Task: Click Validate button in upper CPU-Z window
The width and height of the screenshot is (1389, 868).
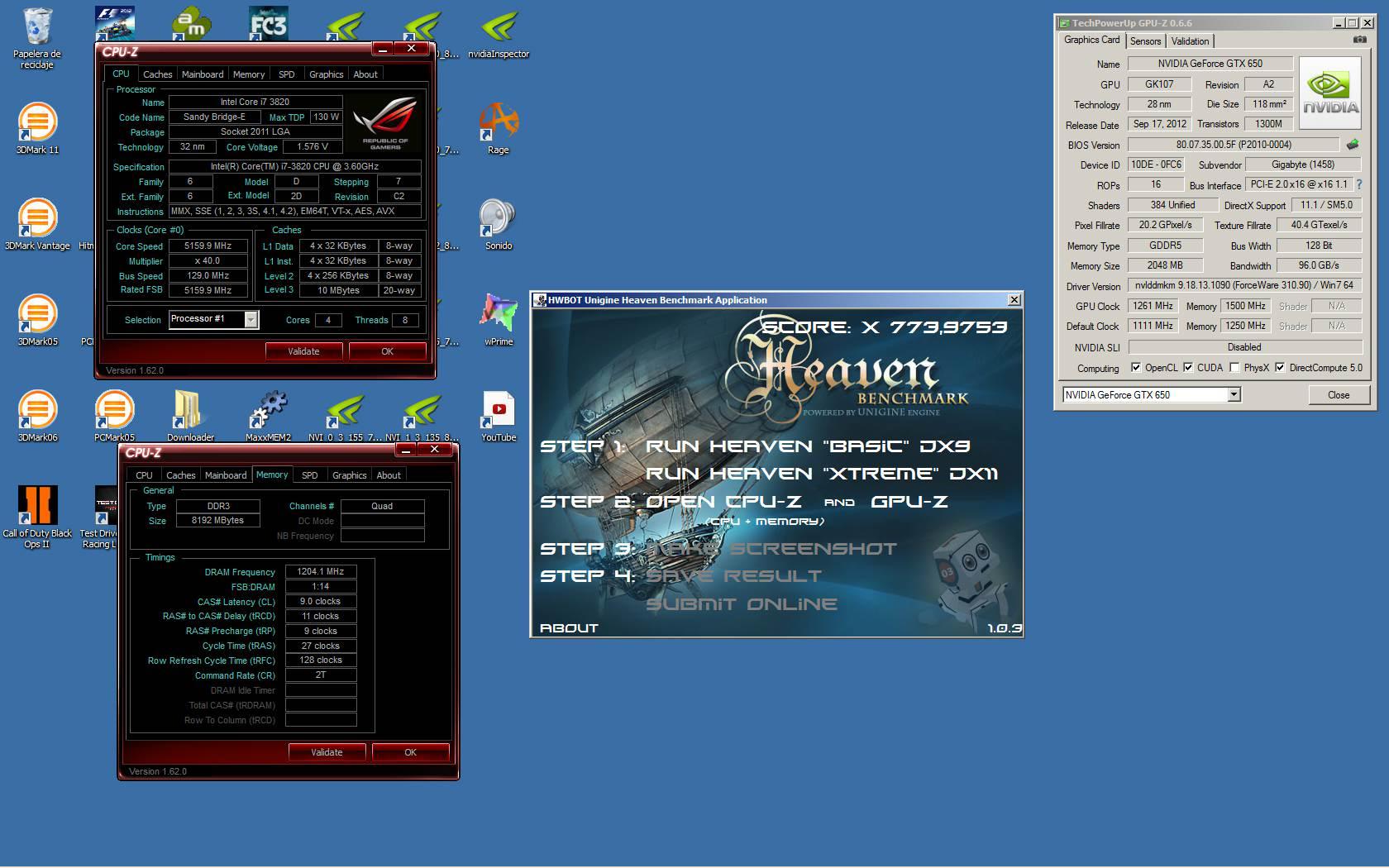Action: (x=303, y=351)
